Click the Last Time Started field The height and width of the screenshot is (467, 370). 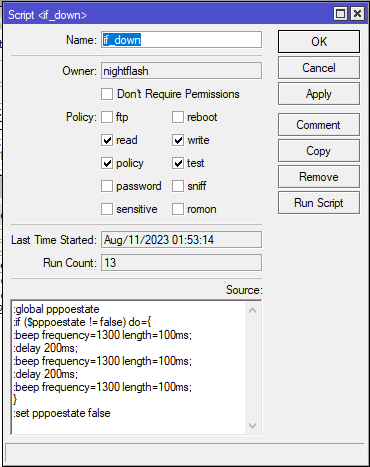[x=181, y=240]
